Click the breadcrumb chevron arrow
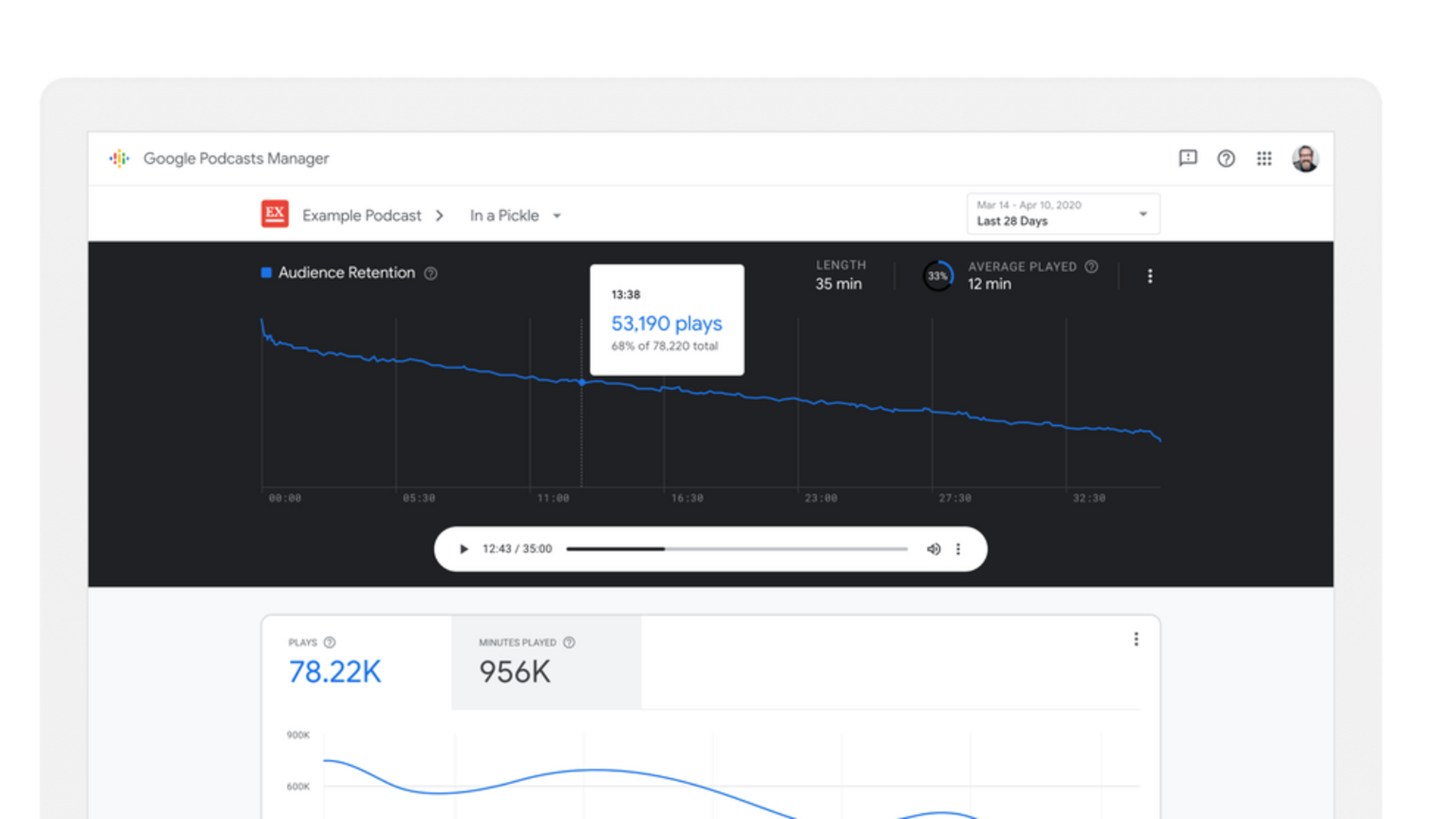This screenshot has height=819, width=1456. 440,215
